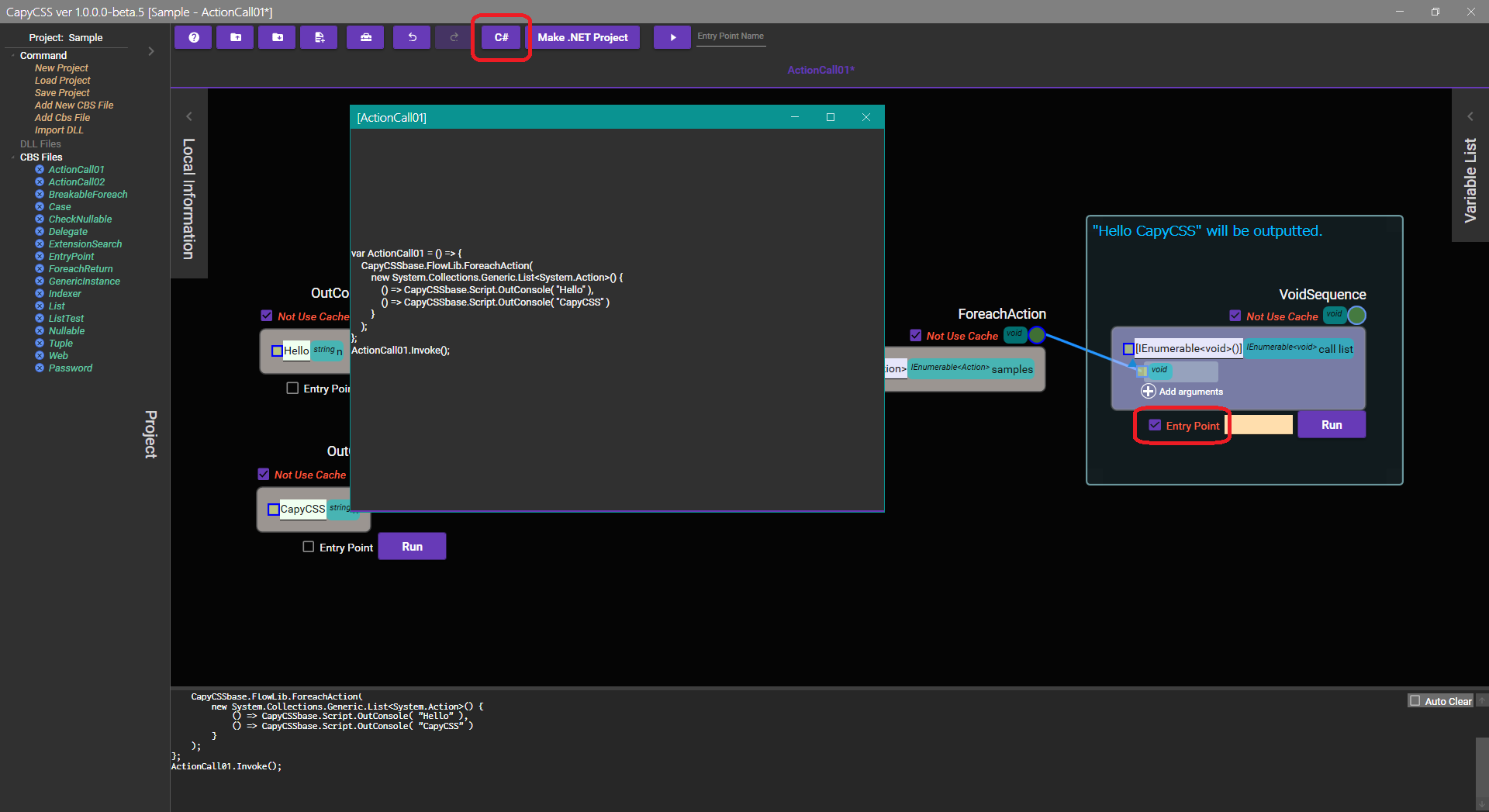Image resolution: width=1489 pixels, height=812 pixels.
Task: Click Run button under the CapyCSS node
Action: (x=412, y=547)
